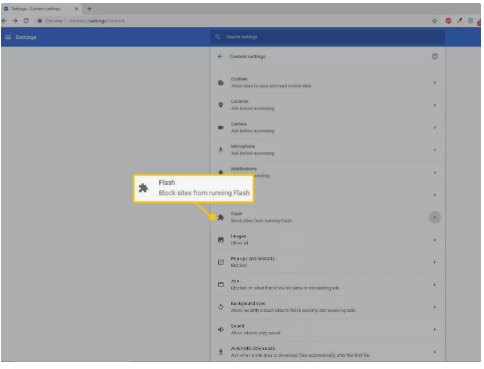Expand the Ads row arrow

tap(435, 285)
